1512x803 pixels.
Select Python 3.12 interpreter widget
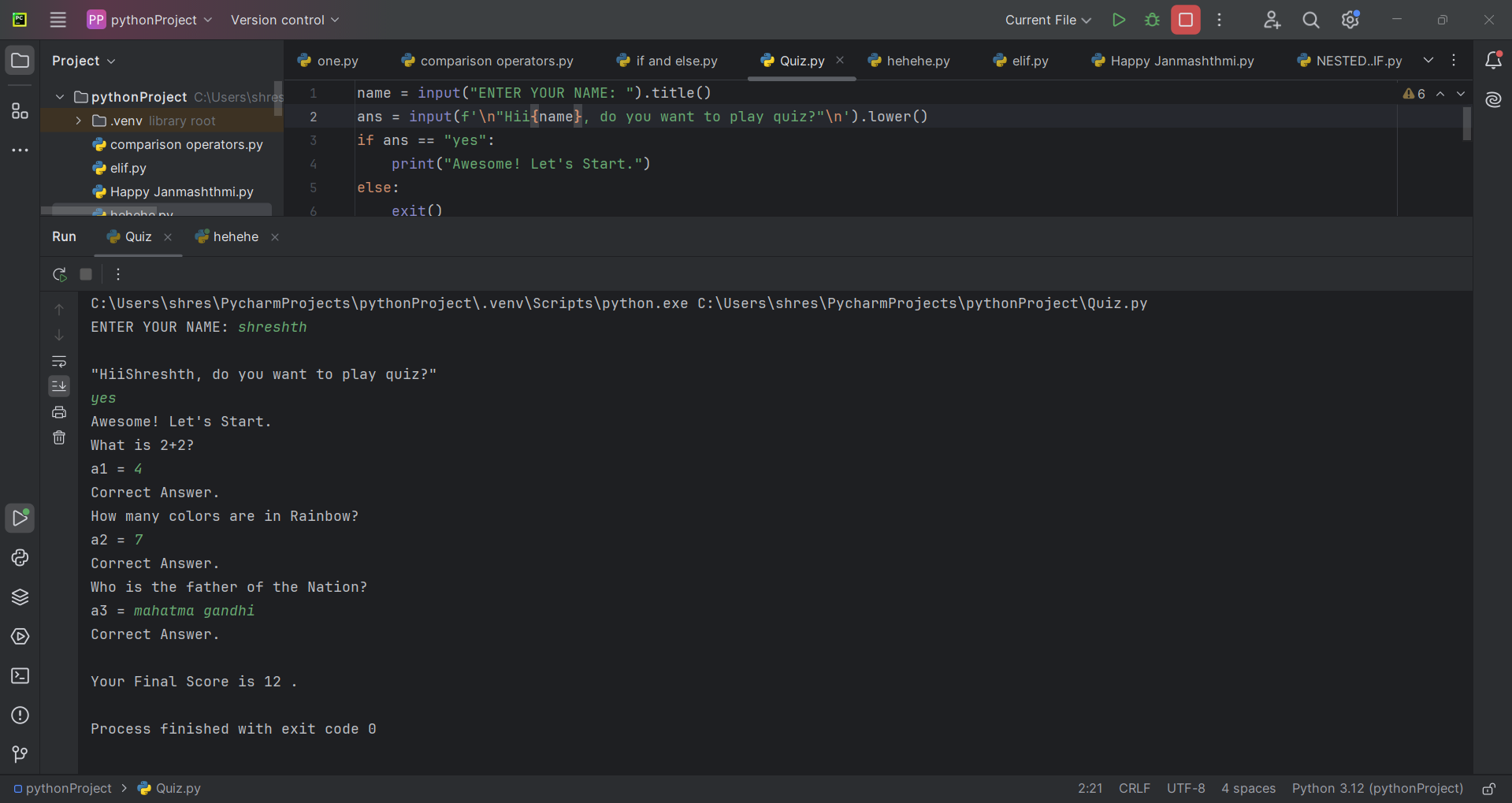[1377, 788]
